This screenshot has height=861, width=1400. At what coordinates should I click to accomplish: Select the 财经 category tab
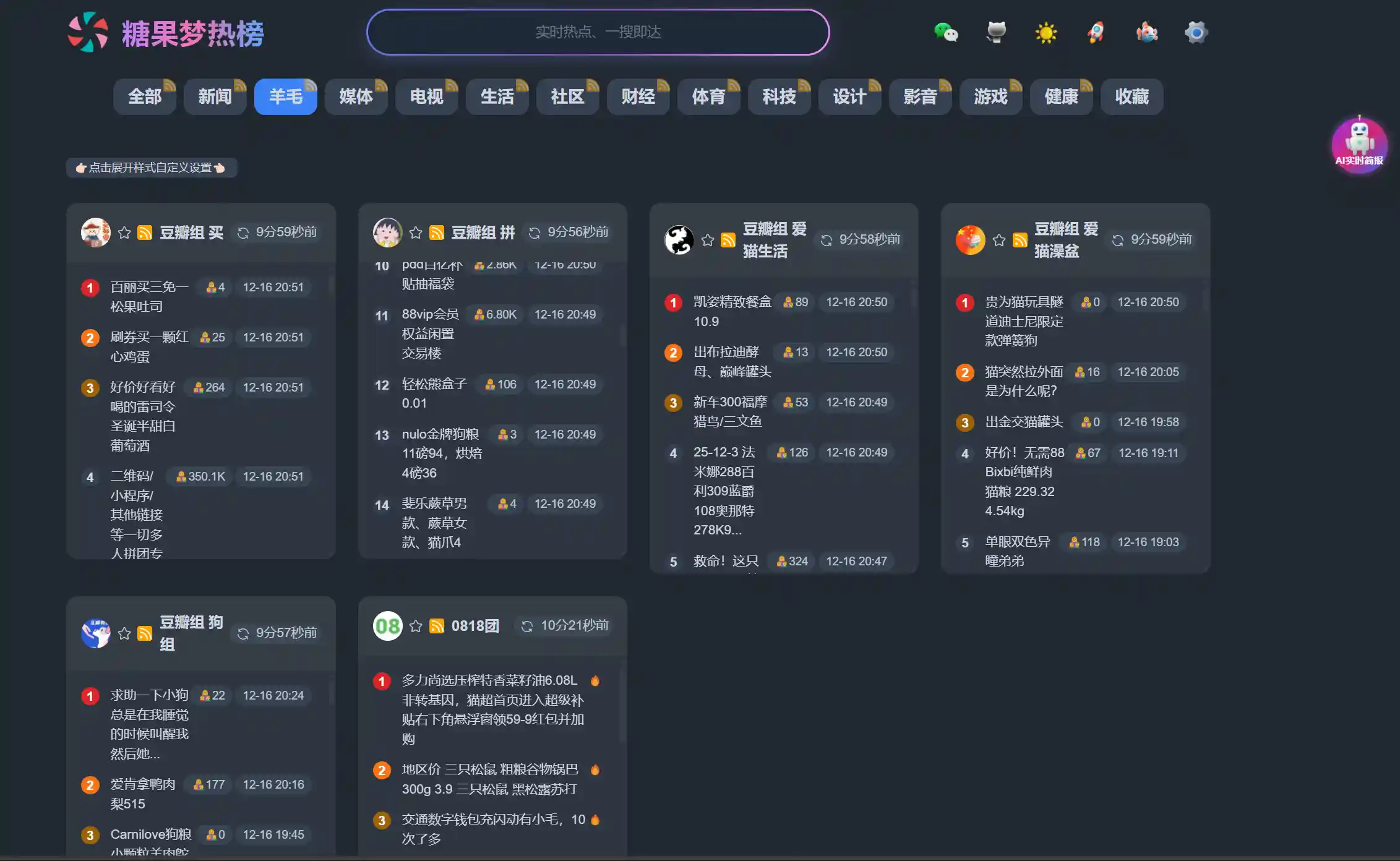coord(638,96)
